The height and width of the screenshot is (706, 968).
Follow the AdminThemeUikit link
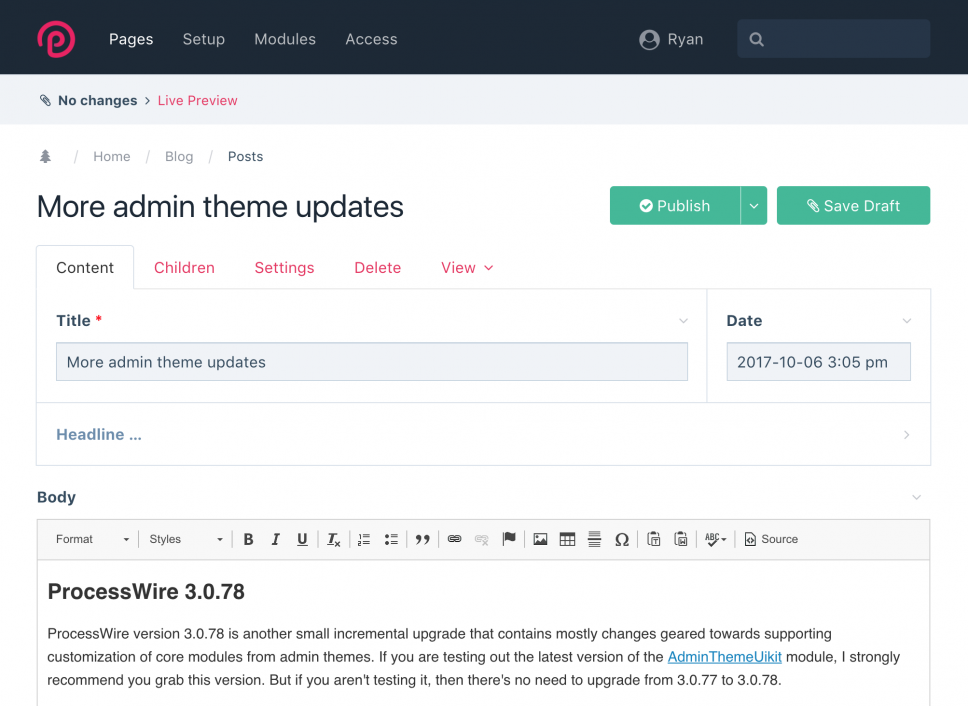[725, 657]
